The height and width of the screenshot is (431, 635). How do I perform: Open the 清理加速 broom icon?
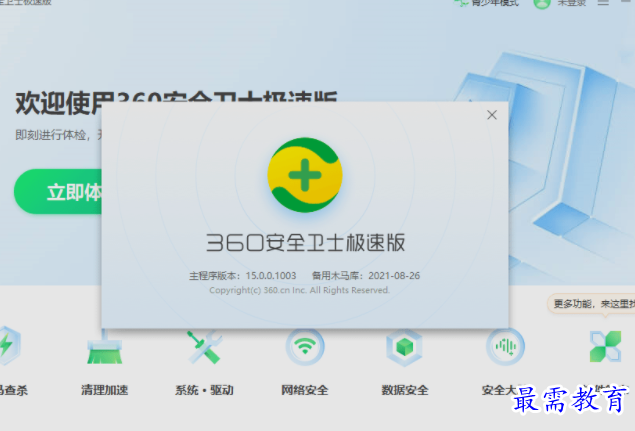[x=104, y=347]
